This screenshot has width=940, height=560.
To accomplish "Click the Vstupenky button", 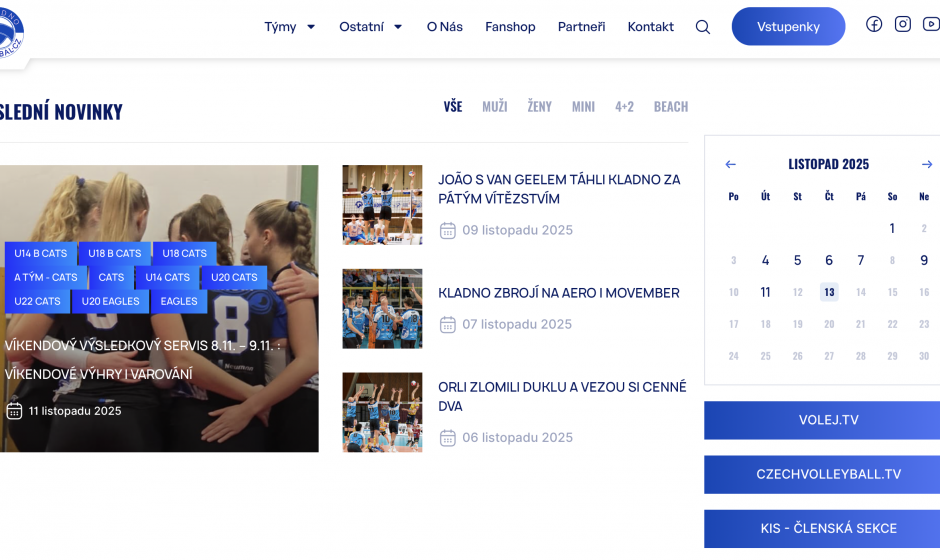I will pyautogui.click(x=788, y=27).
